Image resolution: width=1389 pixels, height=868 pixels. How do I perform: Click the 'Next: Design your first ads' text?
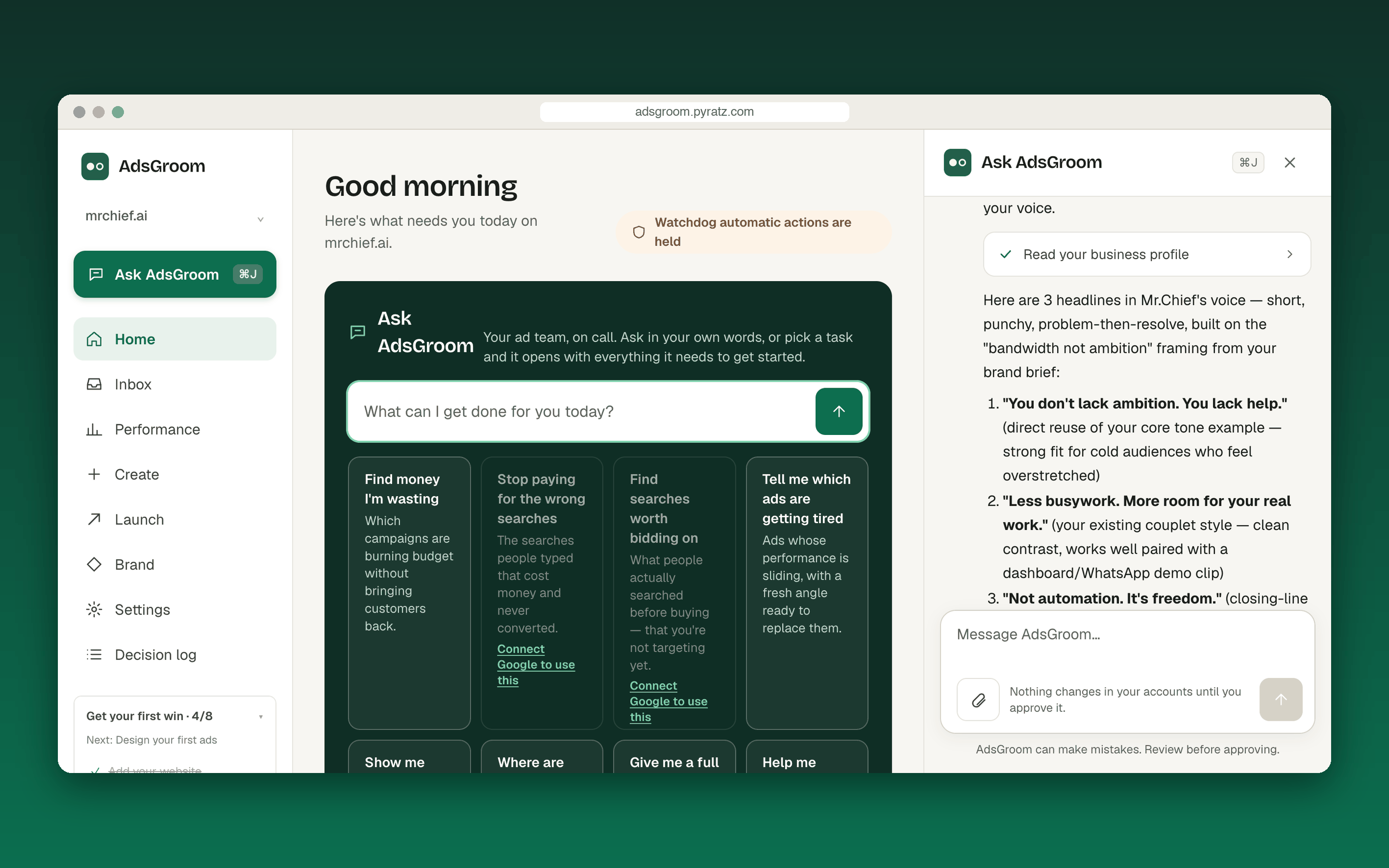pyautogui.click(x=151, y=740)
